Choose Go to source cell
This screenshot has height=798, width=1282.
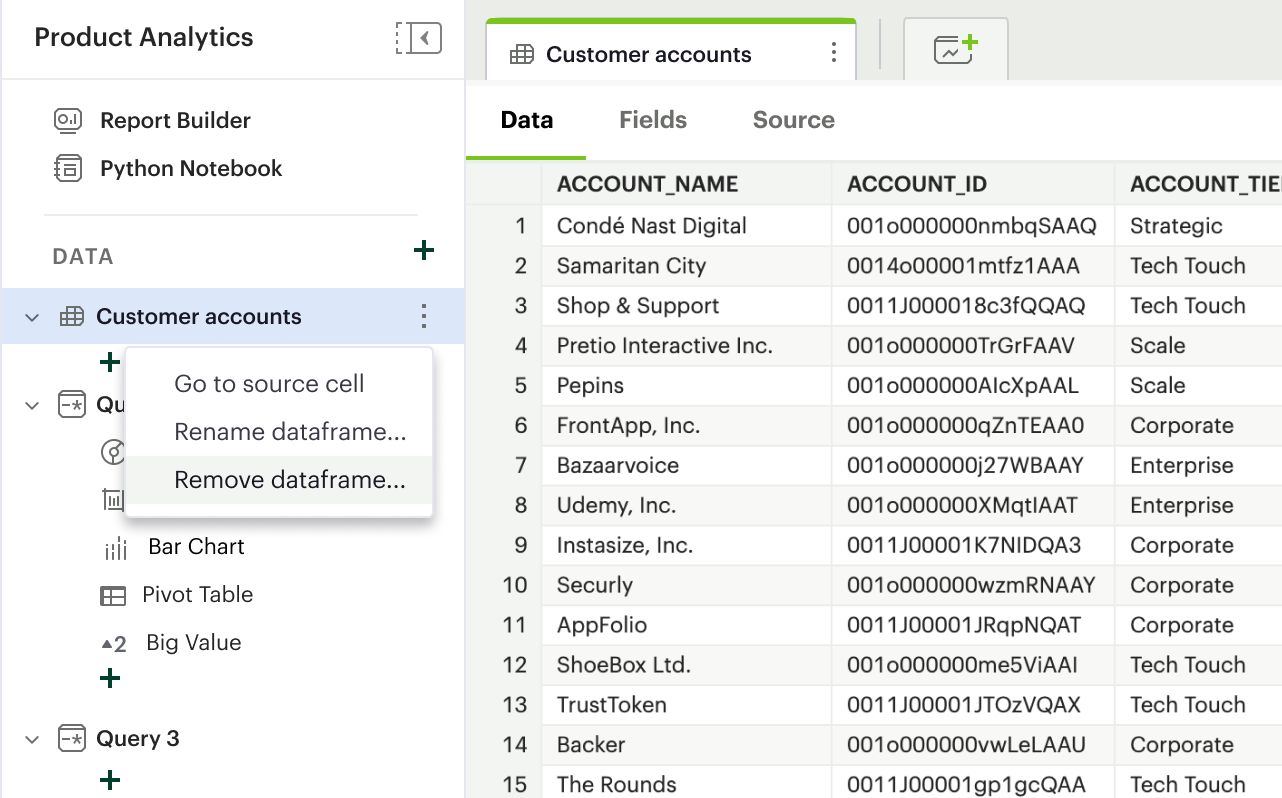pos(269,384)
